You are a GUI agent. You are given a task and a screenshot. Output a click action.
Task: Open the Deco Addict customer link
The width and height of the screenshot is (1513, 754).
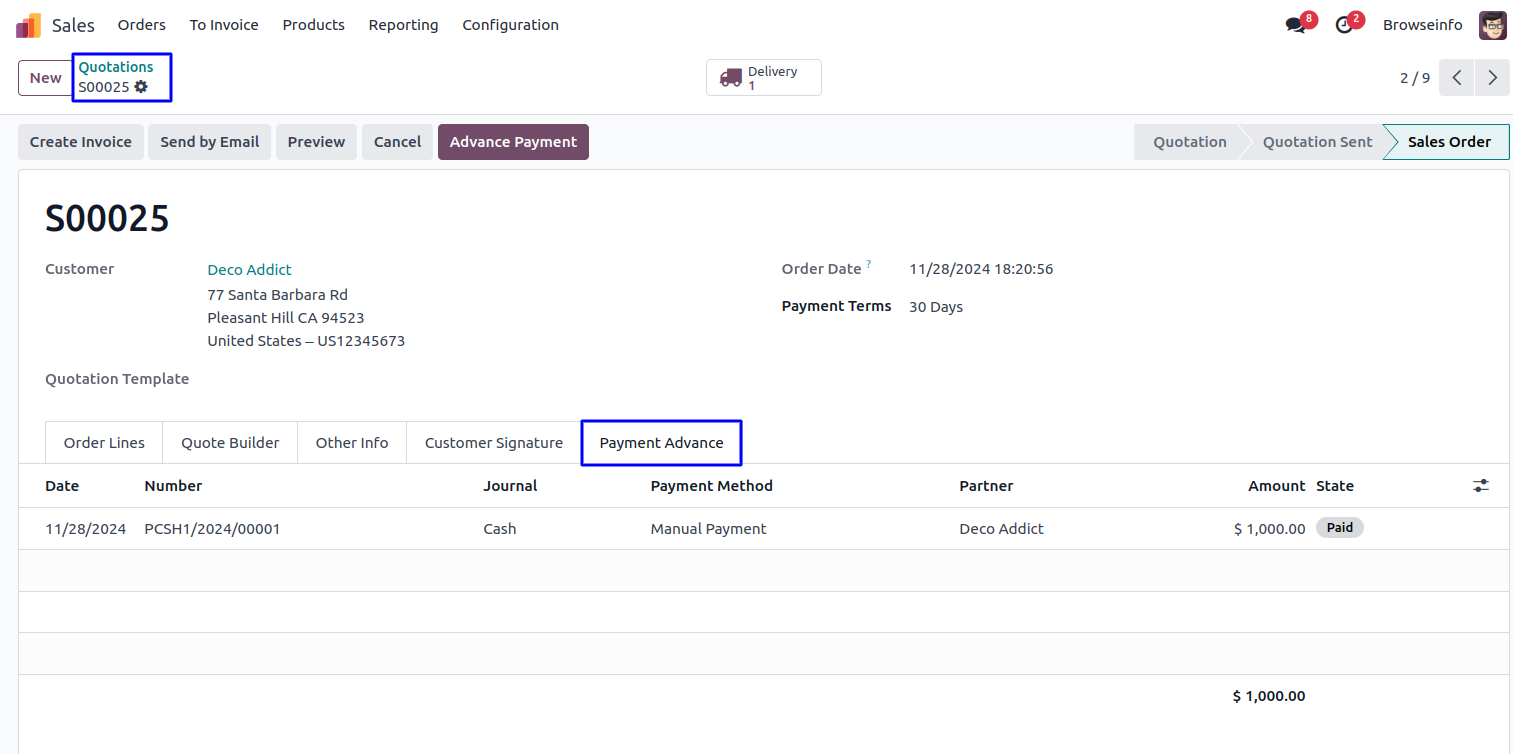pos(249,270)
